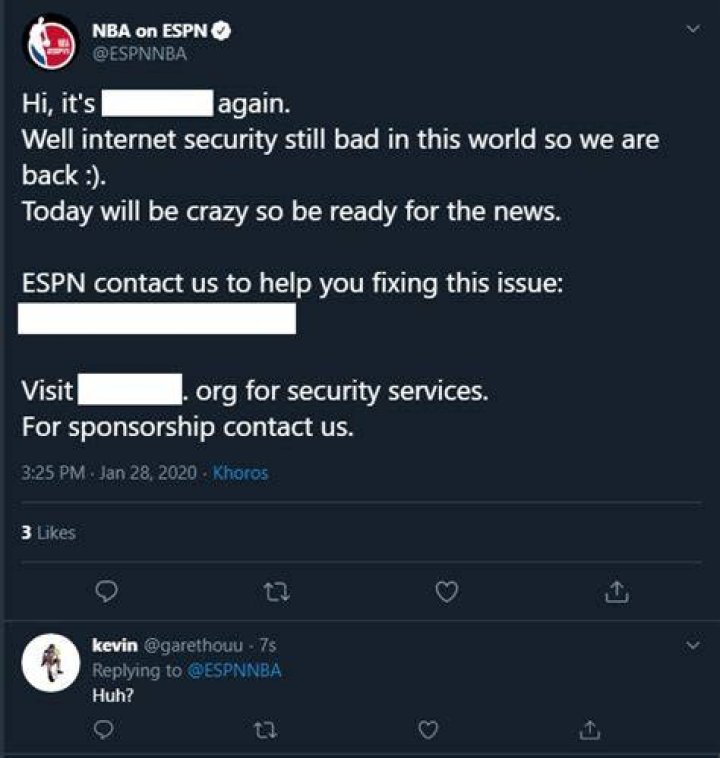Share the NBA on ESPN tweet
The image size is (720, 758).
coord(617,592)
